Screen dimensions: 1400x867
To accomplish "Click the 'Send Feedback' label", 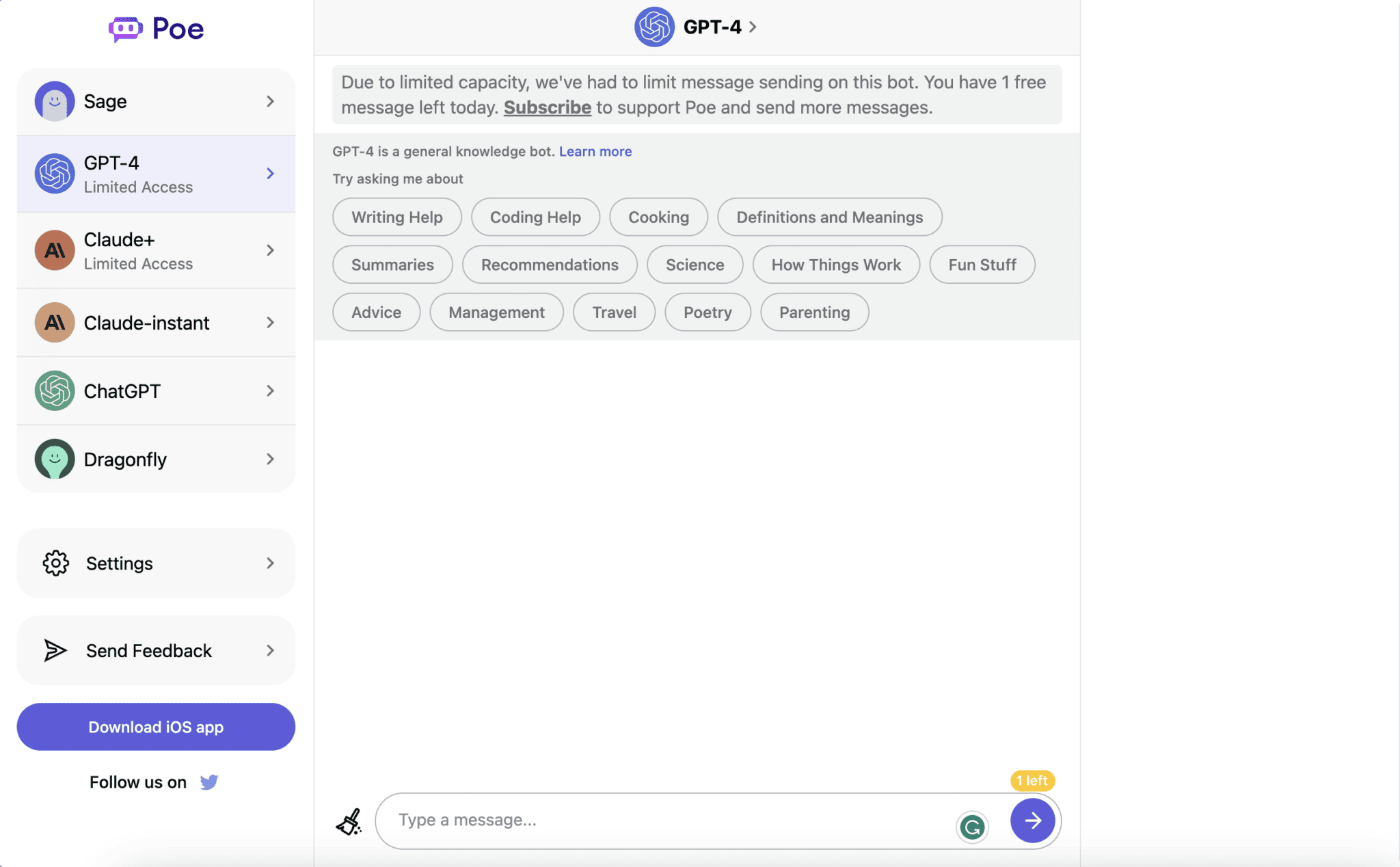I will (x=149, y=651).
